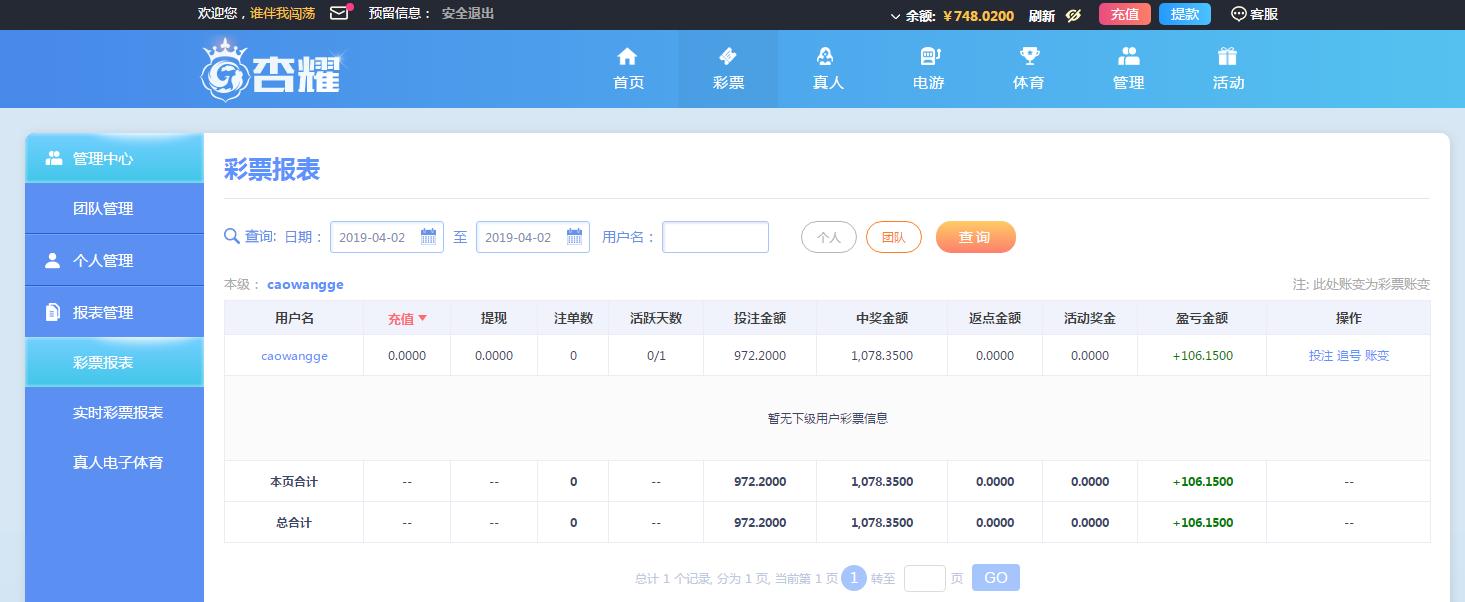
Task: Click the 用户名 username input field
Action: (x=716, y=237)
